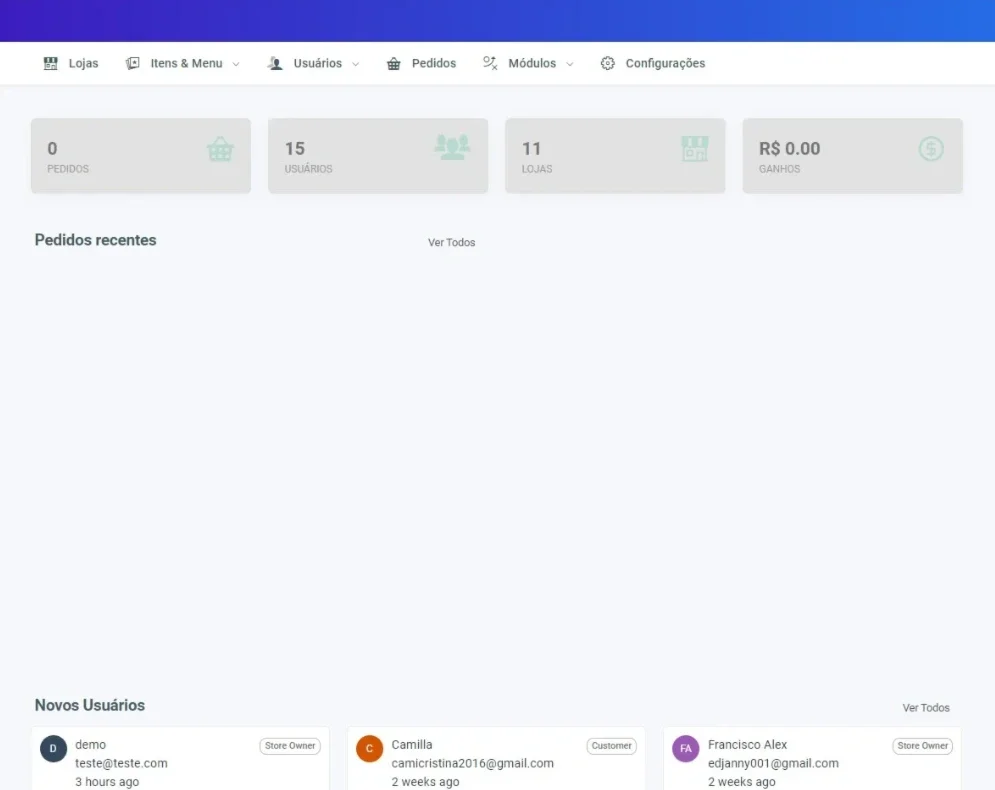The height and width of the screenshot is (790, 995).
Task: Click the 'D' avatar of the demo user
Action: click(x=53, y=749)
